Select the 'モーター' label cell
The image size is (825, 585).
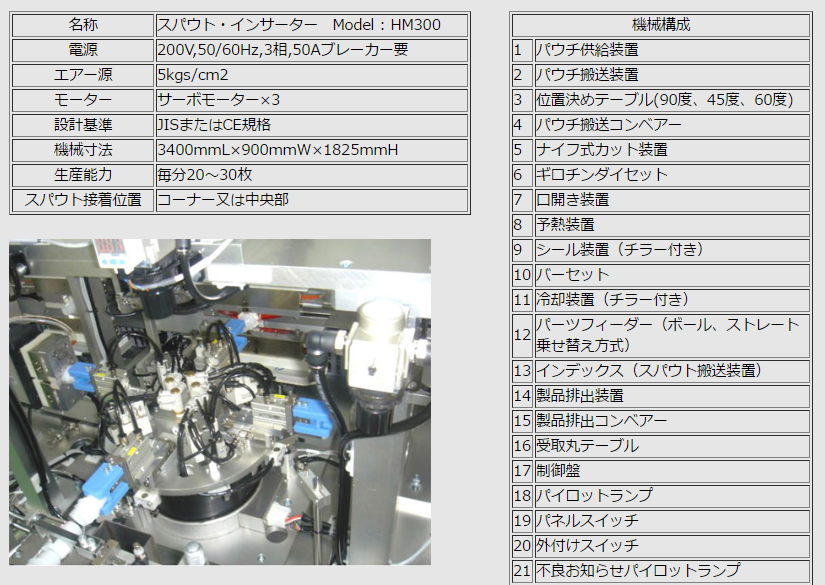pyautogui.click(x=83, y=100)
